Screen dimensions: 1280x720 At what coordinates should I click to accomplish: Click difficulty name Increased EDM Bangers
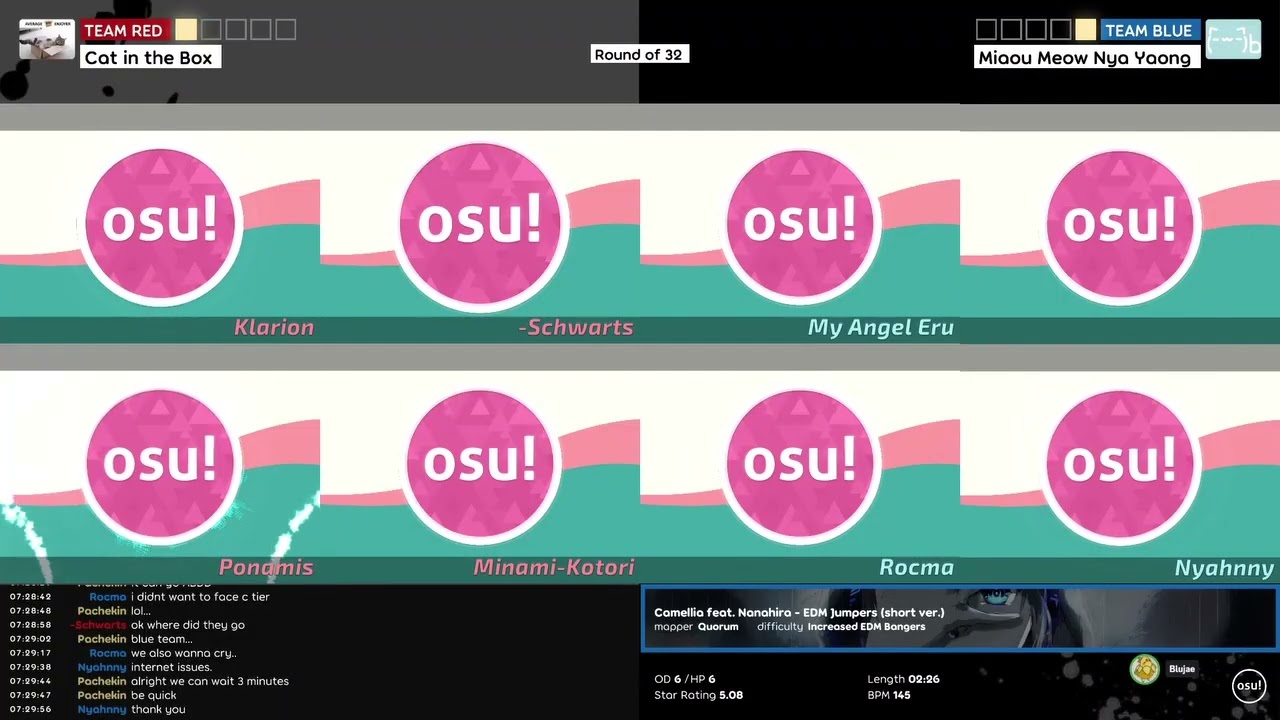coord(866,627)
